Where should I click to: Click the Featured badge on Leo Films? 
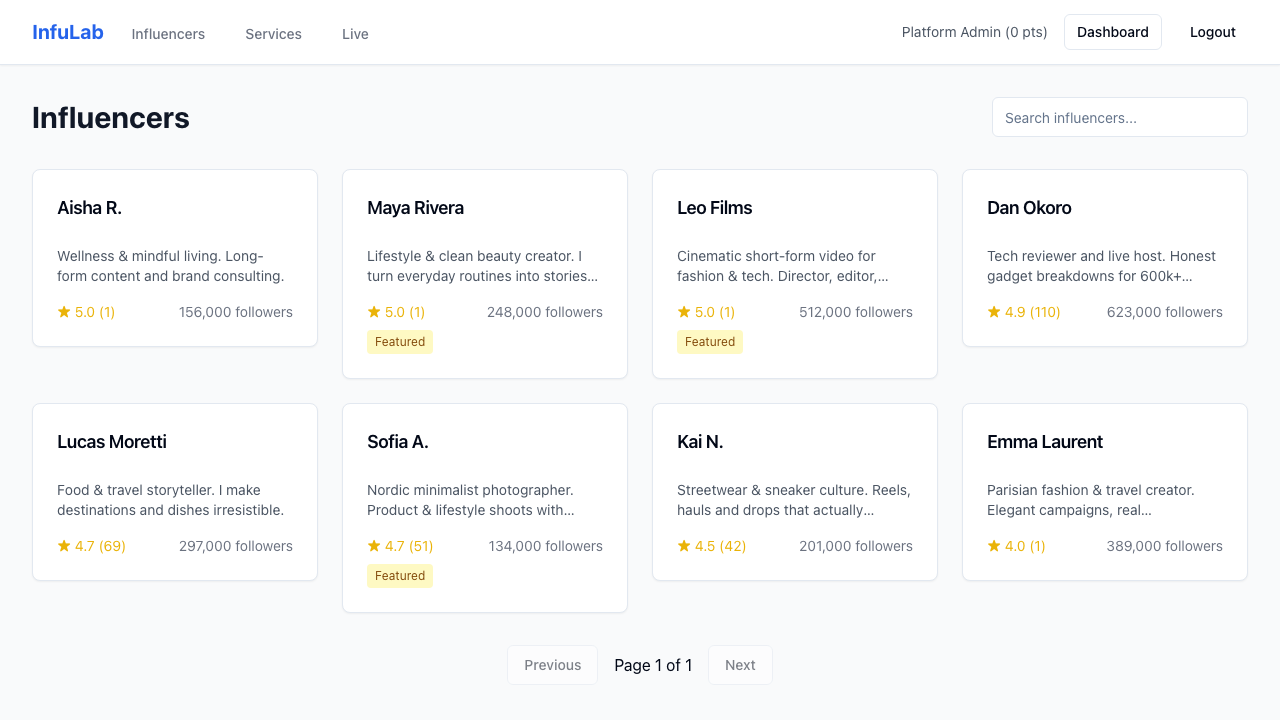pyautogui.click(x=710, y=342)
